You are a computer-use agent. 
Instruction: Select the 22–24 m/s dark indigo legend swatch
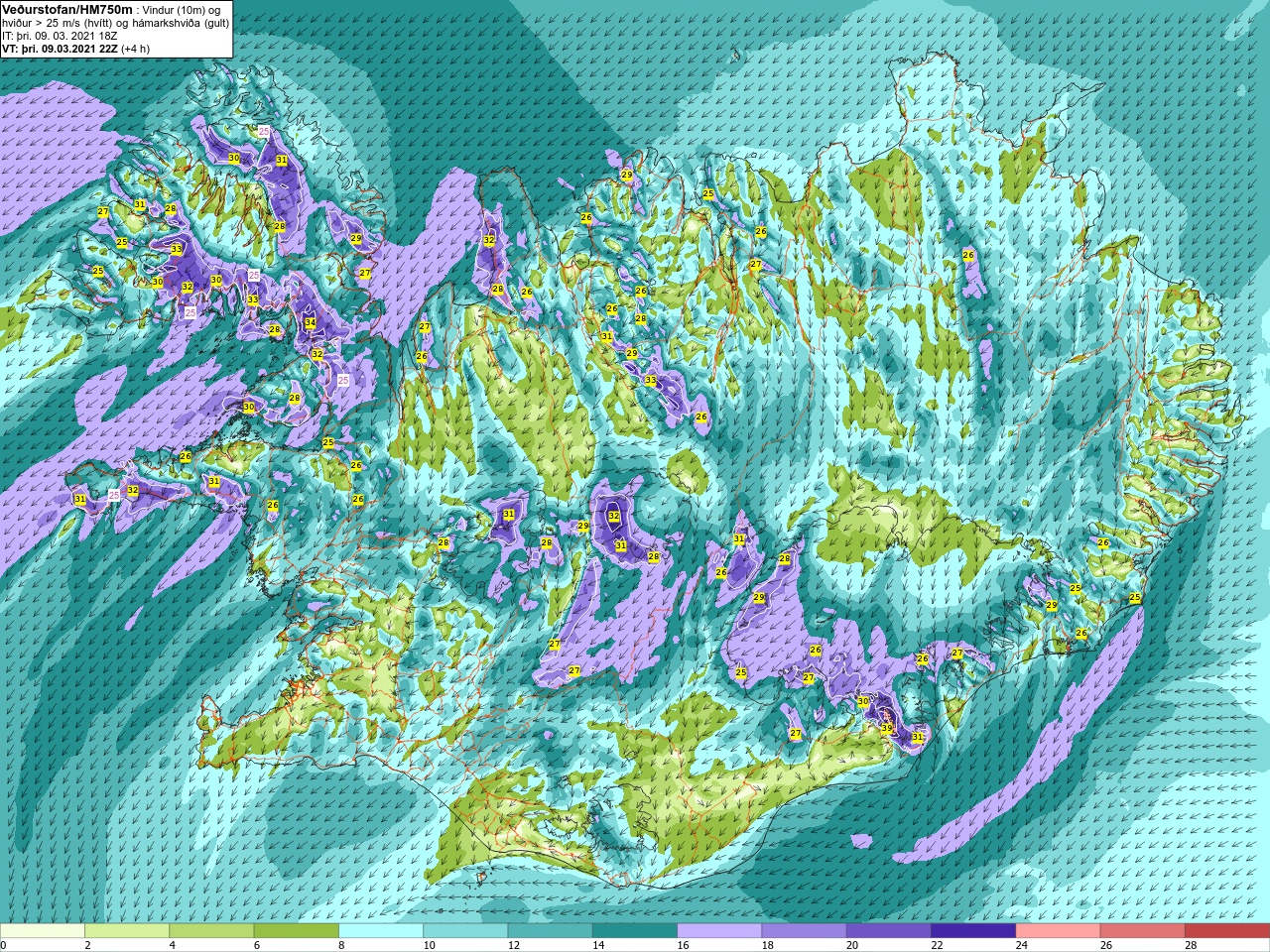(973, 931)
